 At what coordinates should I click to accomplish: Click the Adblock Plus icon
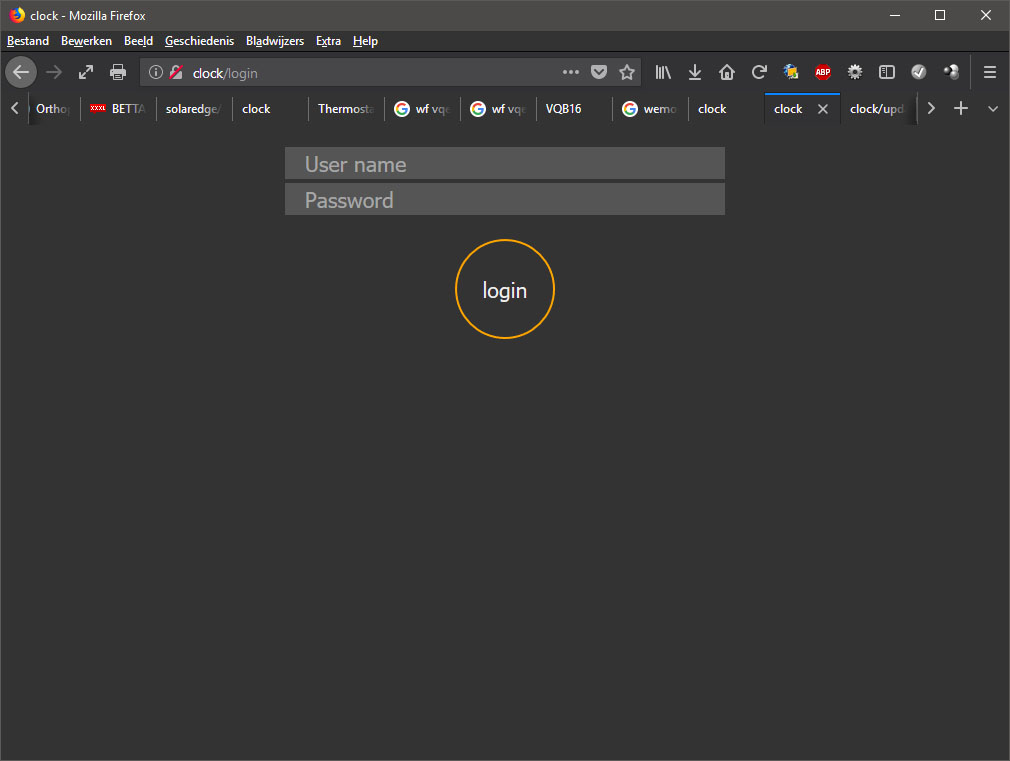tap(823, 72)
